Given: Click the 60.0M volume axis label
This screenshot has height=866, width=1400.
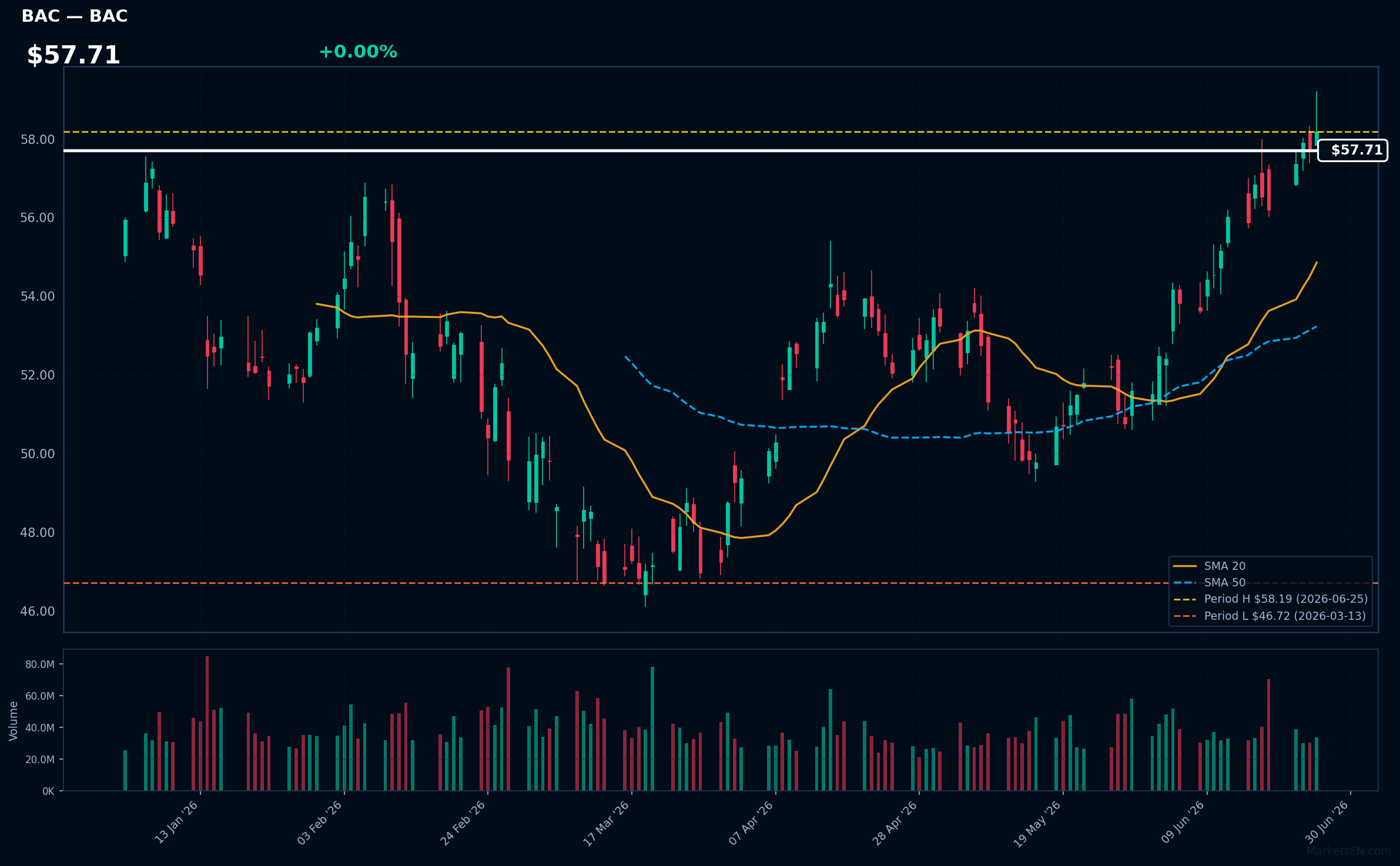Looking at the screenshot, I should point(40,696).
